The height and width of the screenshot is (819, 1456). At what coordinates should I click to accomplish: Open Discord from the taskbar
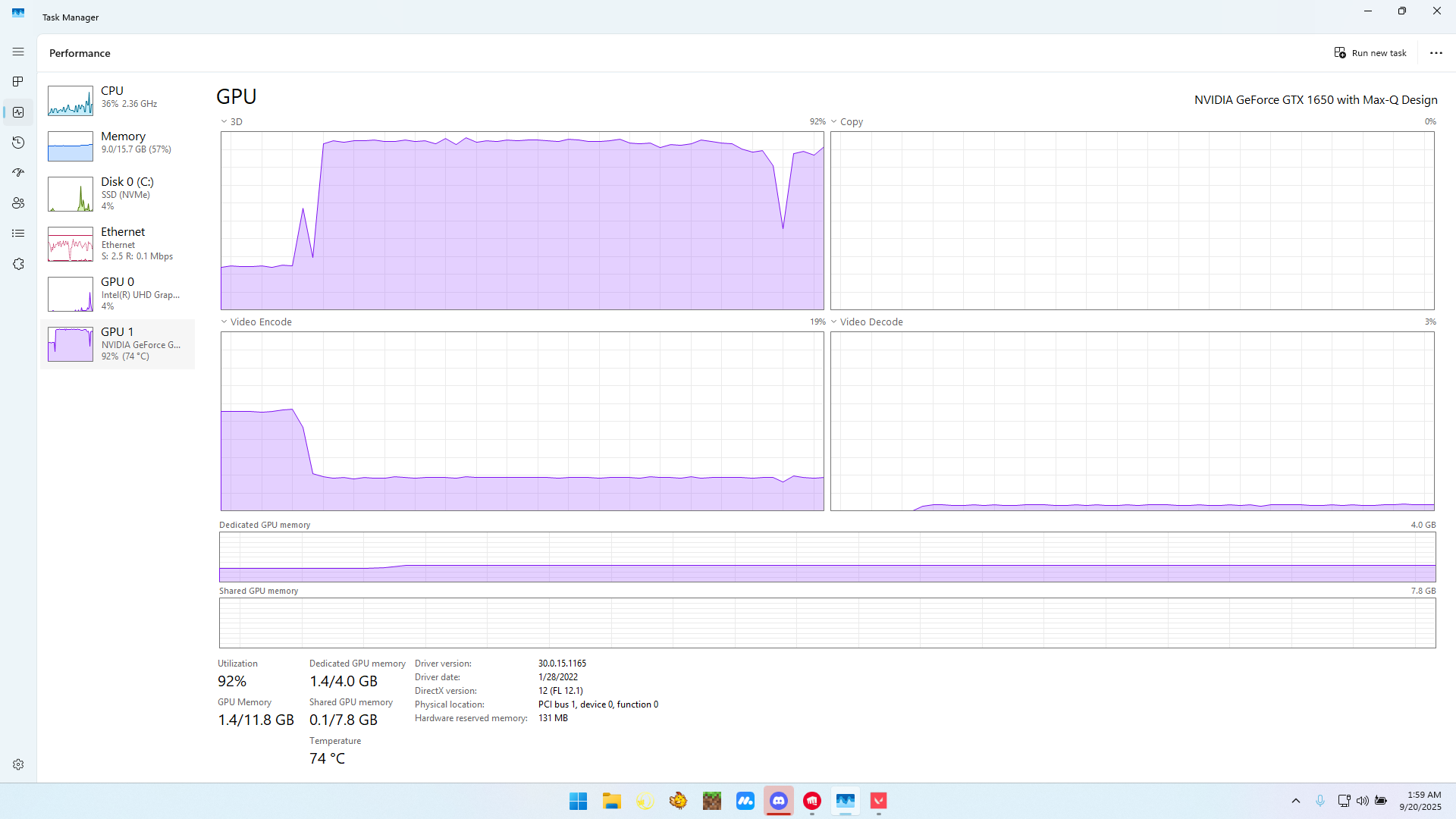pyautogui.click(x=779, y=801)
